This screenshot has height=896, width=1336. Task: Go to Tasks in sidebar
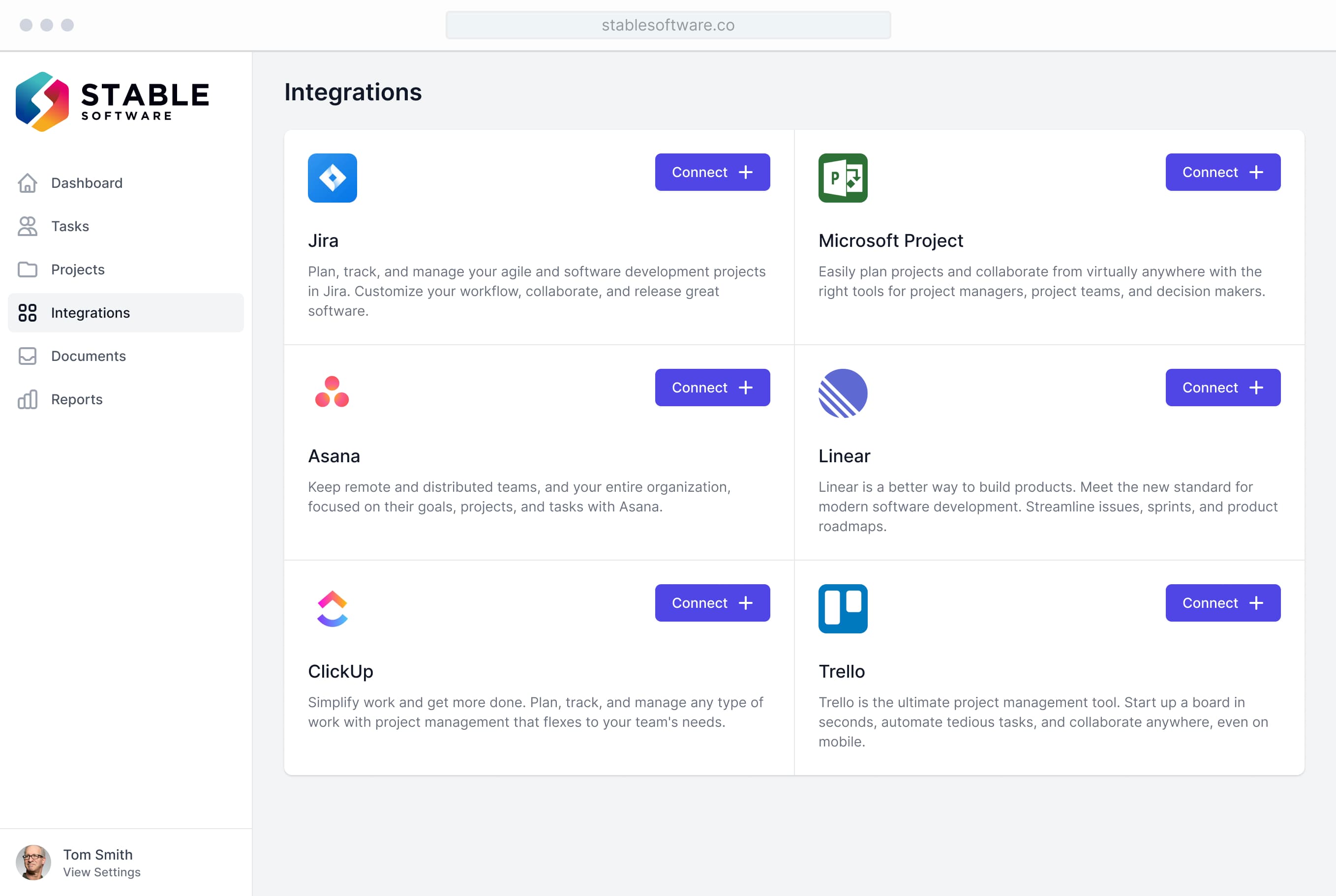126,226
